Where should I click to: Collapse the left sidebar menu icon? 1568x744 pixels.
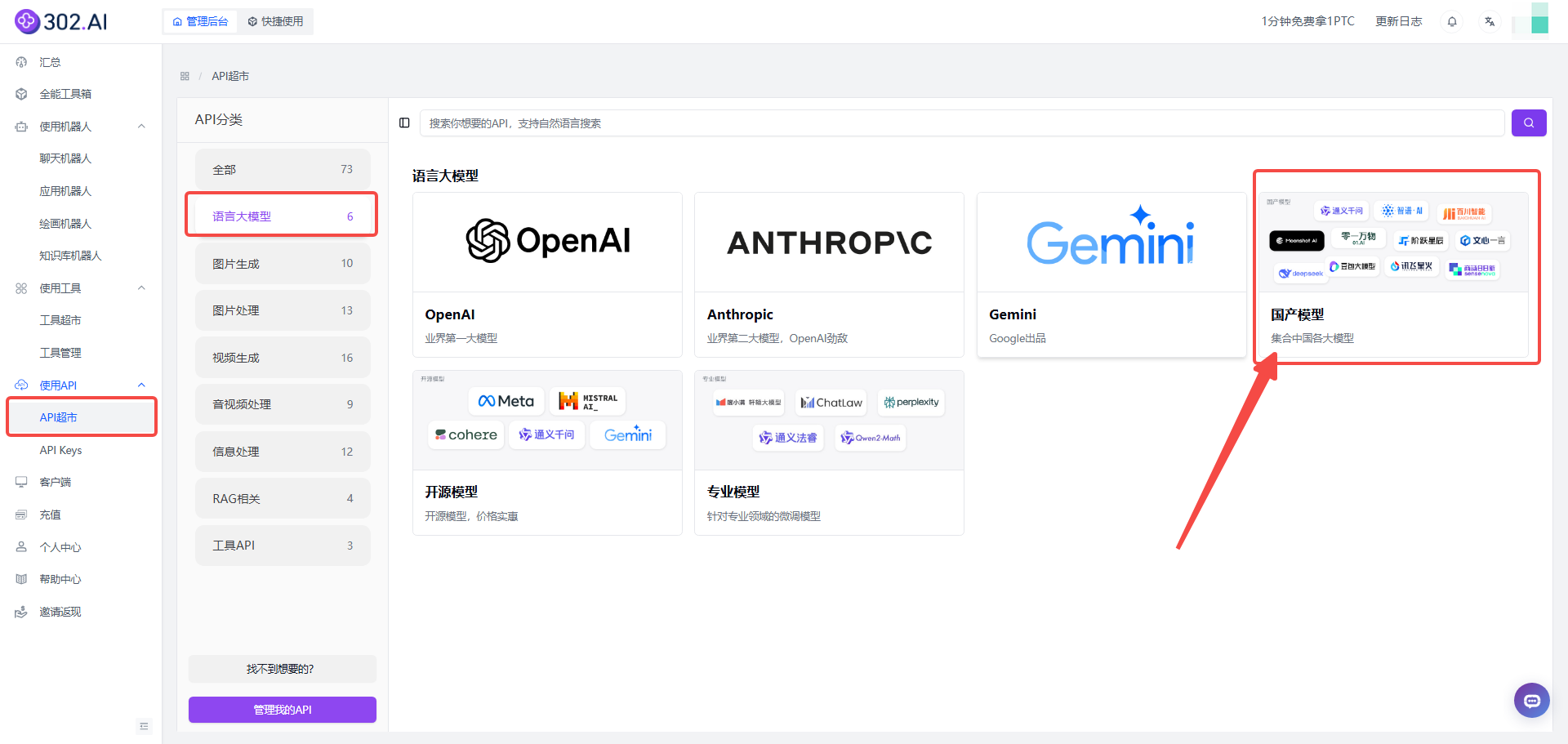tap(144, 726)
